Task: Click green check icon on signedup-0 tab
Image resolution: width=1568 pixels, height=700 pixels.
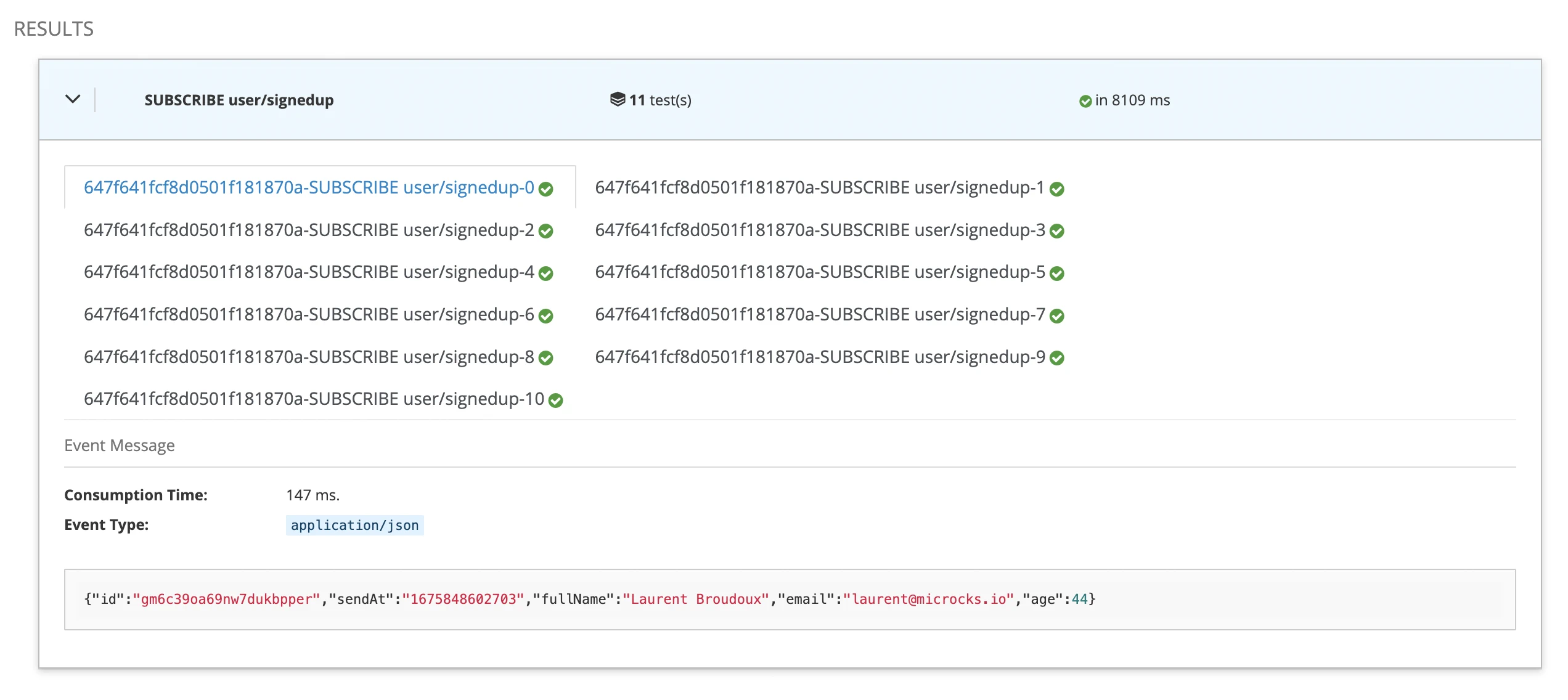Action: 545,189
